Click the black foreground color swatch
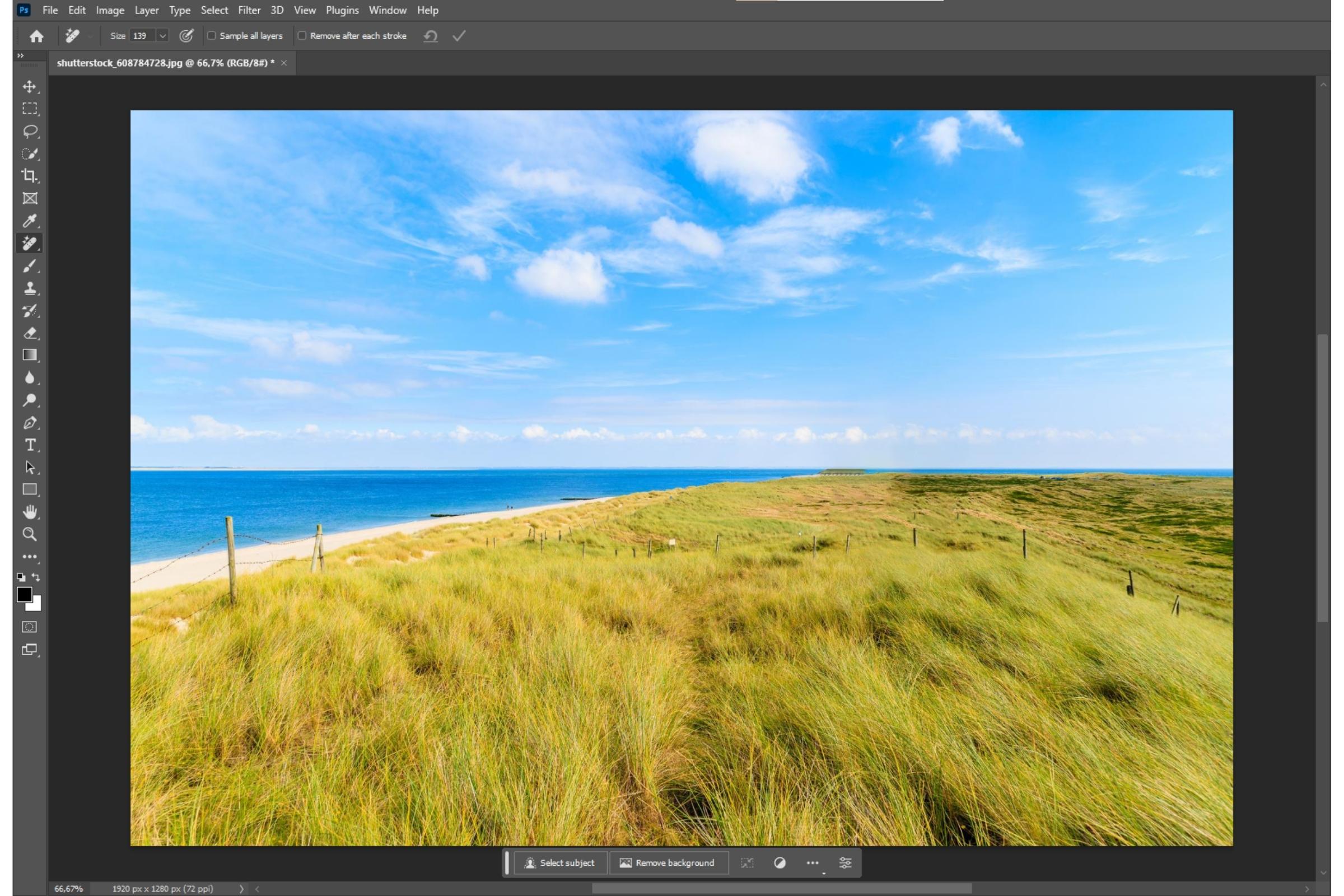The height and width of the screenshot is (896, 1344). [x=24, y=594]
